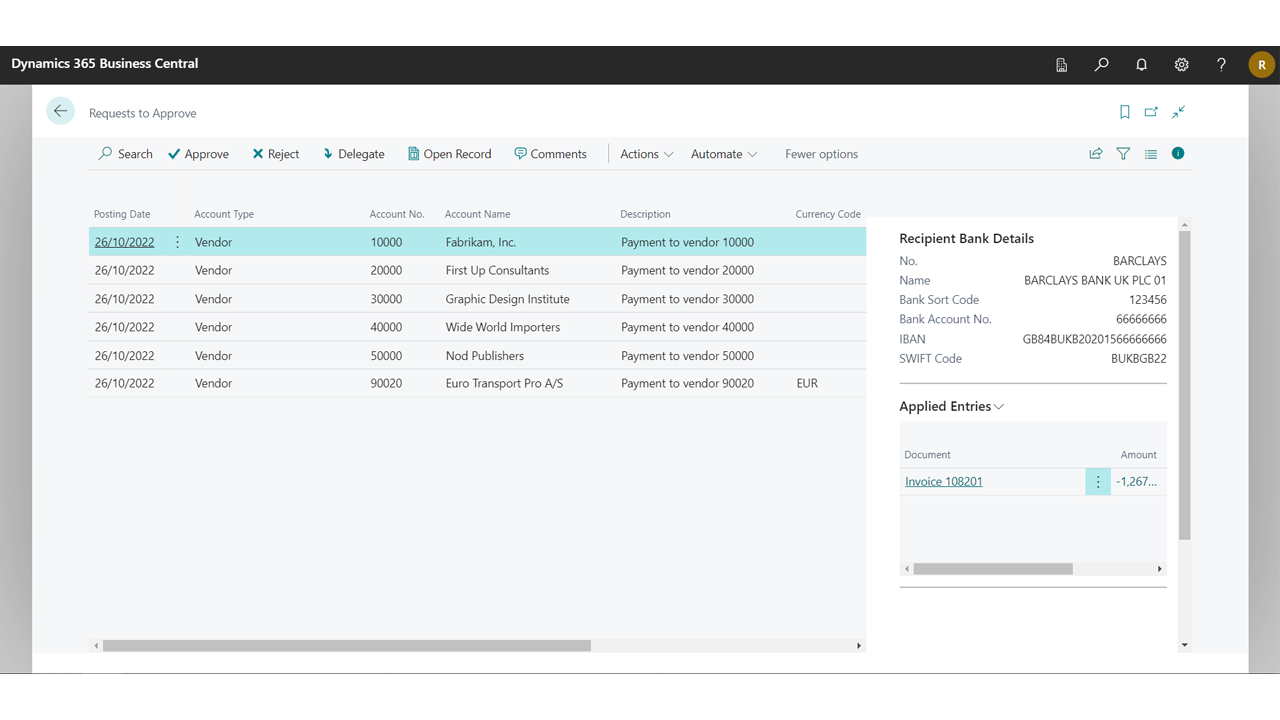1280x720 pixels.
Task: Click Payment to vendor 30000 description
Action: coord(687,299)
